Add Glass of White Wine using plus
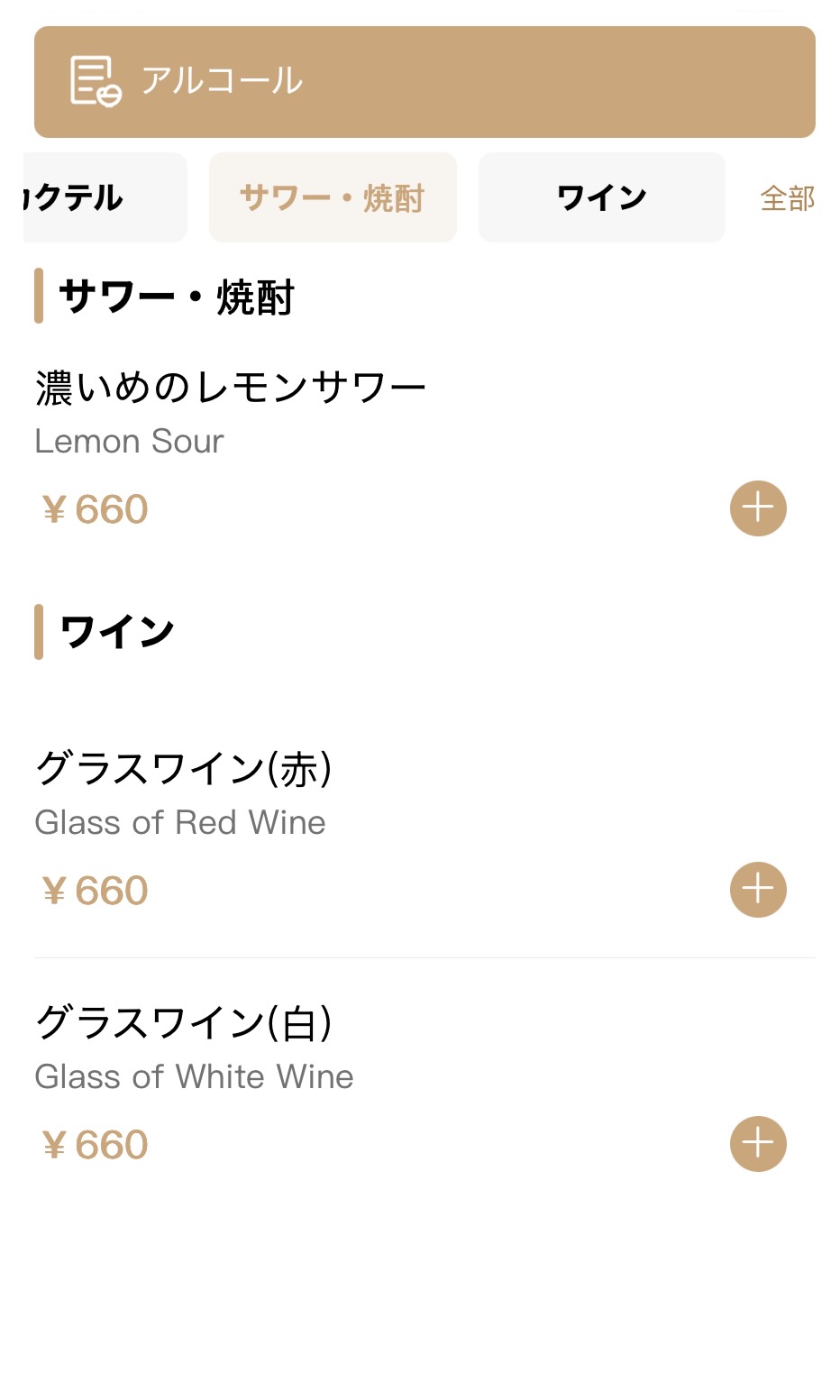Viewport: 840px width, 1400px height. pos(758,1144)
